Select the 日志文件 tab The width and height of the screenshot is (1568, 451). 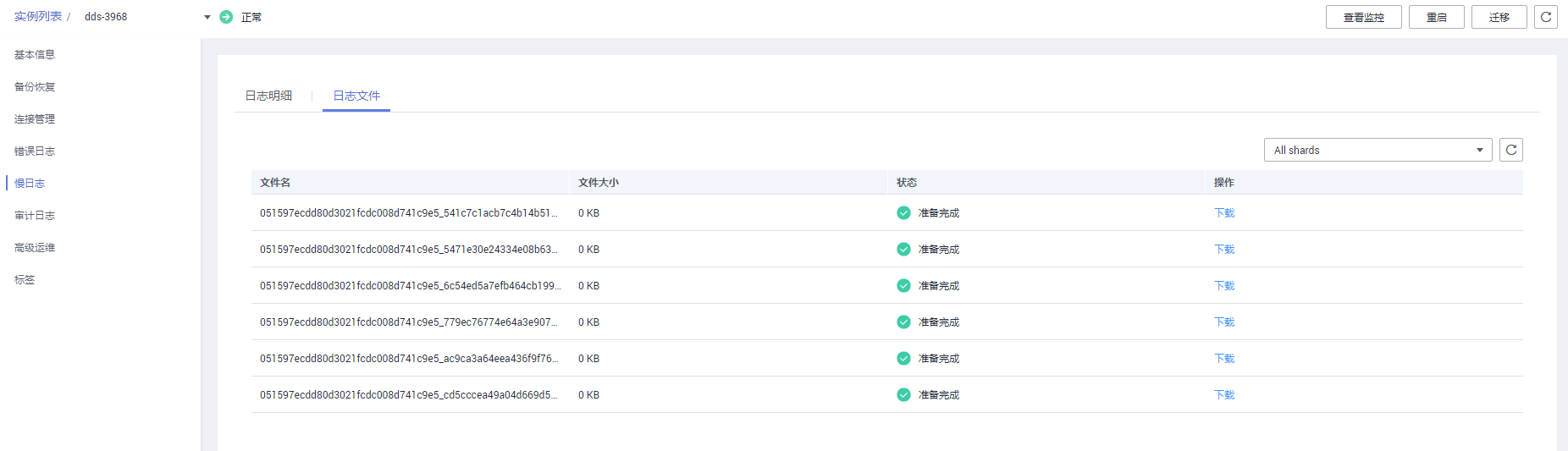coord(356,96)
